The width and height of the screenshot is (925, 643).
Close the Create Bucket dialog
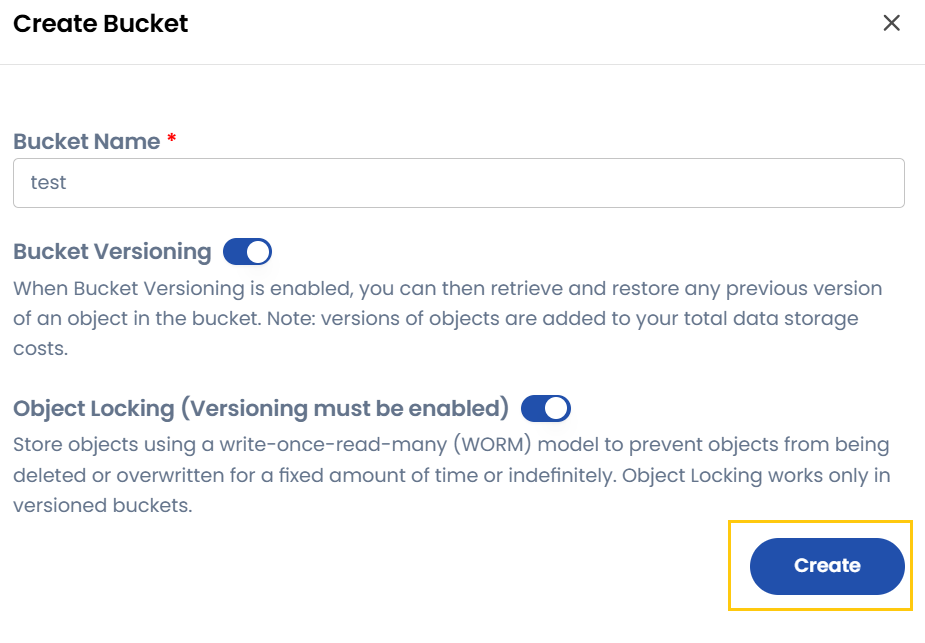click(x=891, y=23)
